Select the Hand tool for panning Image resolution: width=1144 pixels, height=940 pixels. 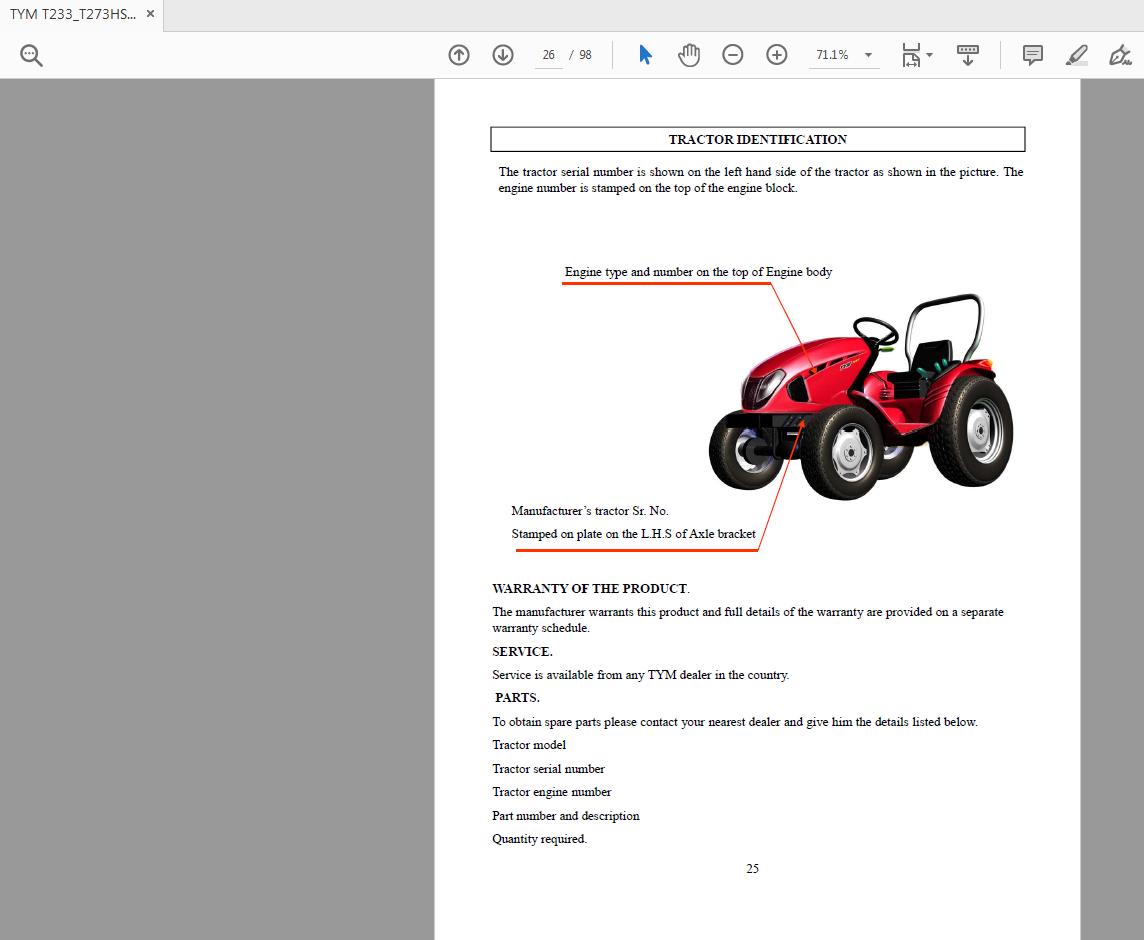(689, 55)
